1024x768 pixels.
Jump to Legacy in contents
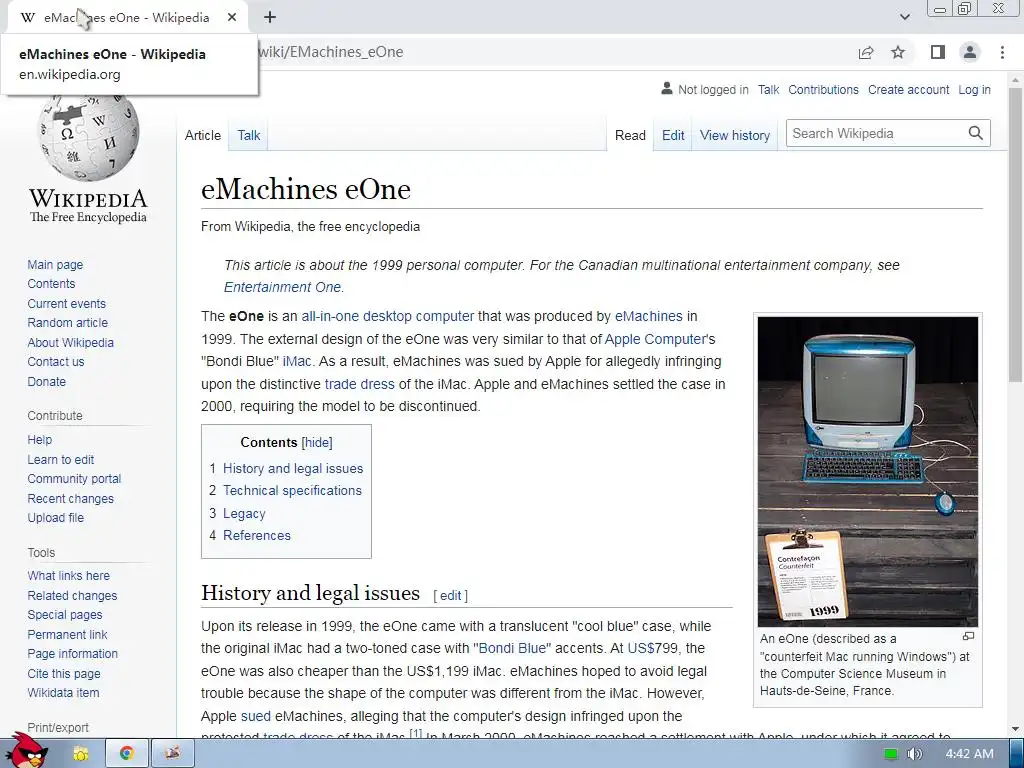[244, 513]
